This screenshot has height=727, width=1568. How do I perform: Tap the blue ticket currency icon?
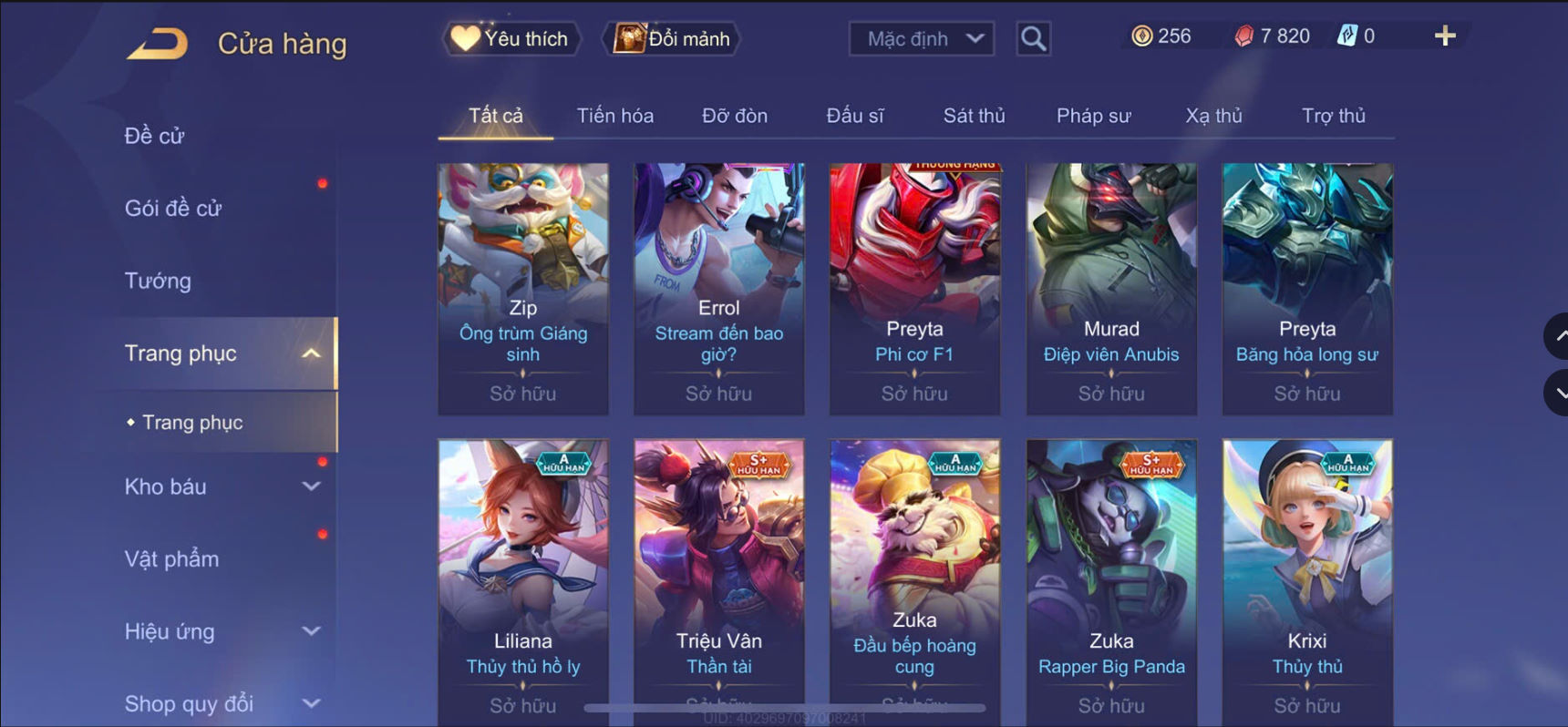click(x=1346, y=36)
